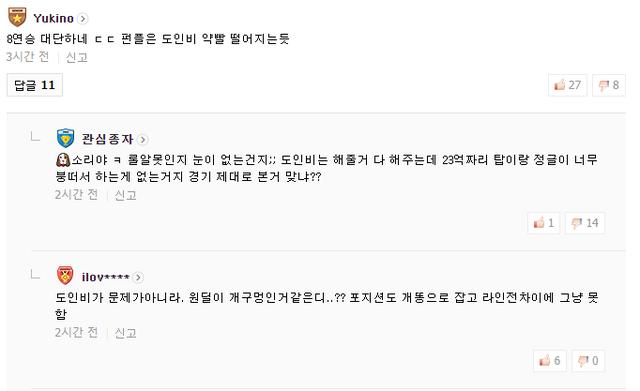Expand chevron next to 관심종자
640x391 pixels.
142,140
